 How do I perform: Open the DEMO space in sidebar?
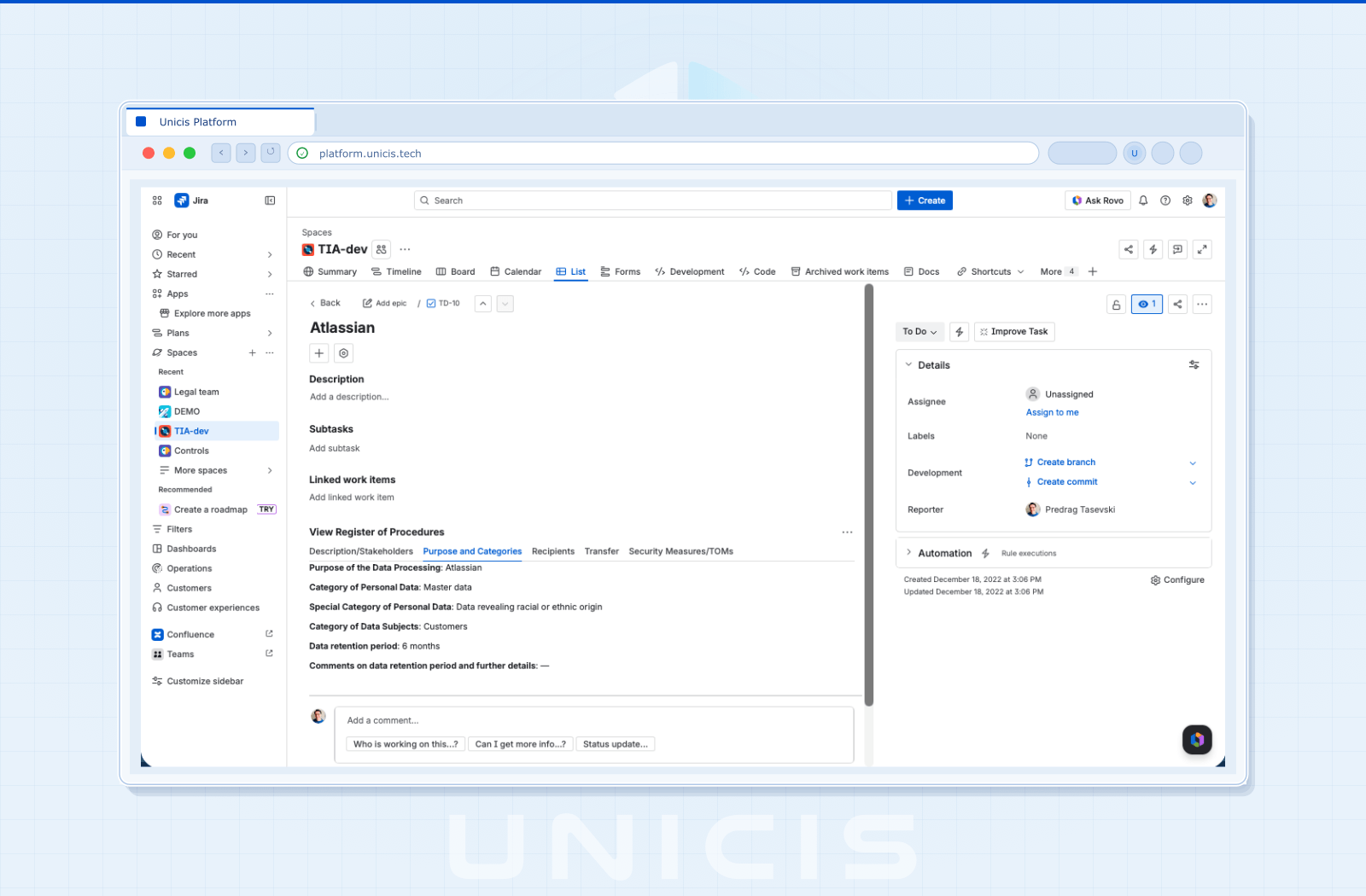(x=218, y=411)
